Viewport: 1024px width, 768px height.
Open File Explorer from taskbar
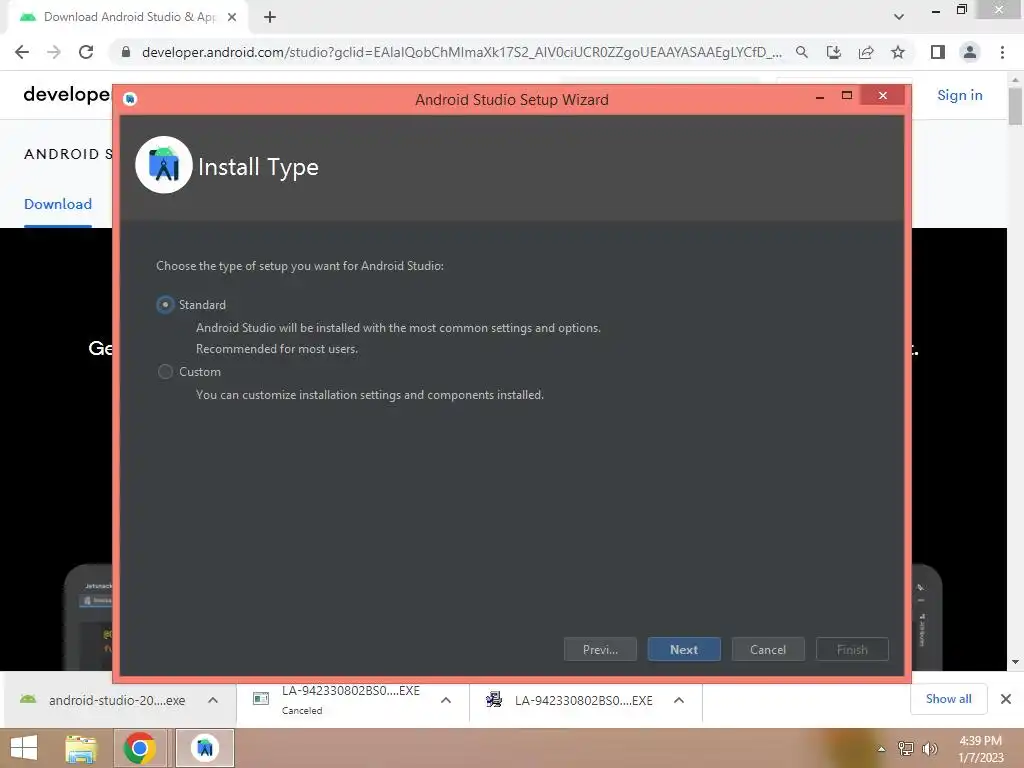pyautogui.click(x=82, y=748)
